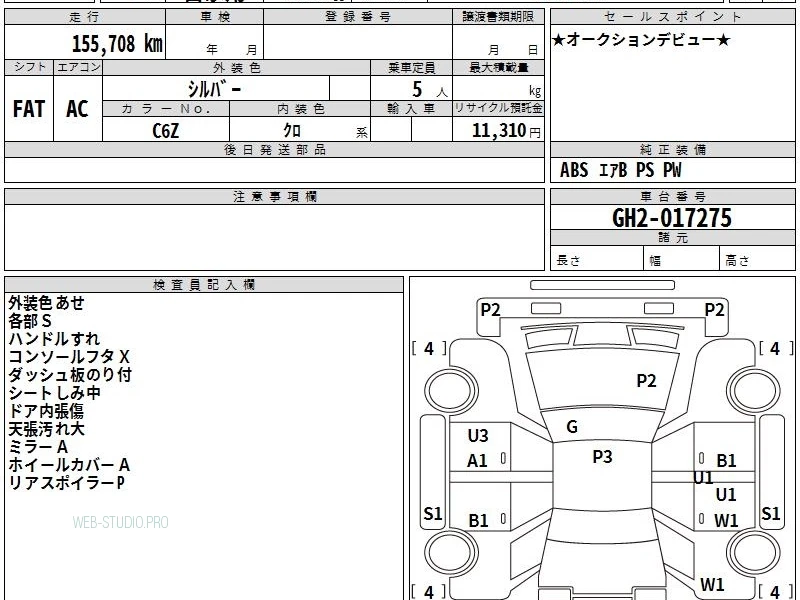The image size is (800, 600).
Task: Click the カラーNo. header cell
Action: coord(166,109)
